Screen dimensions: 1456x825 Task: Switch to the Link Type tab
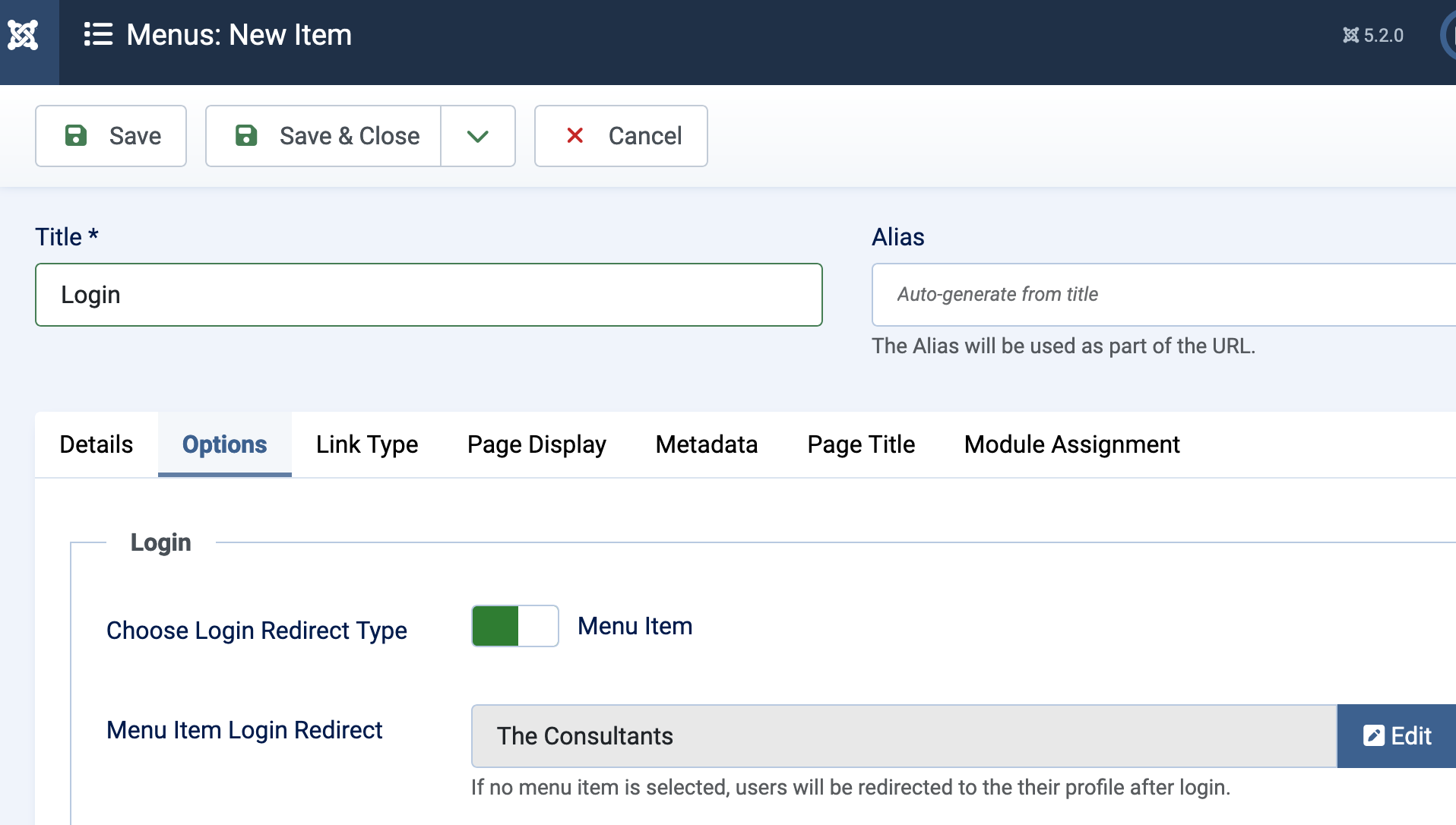(367, 444)
